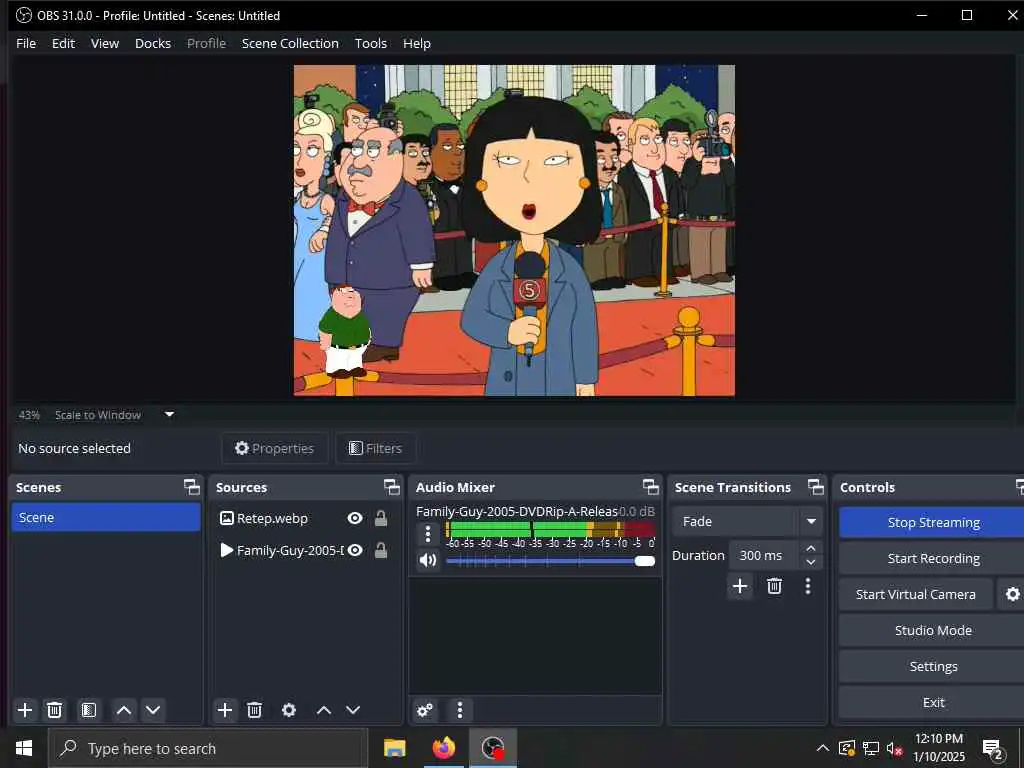Remove configurable transition trash icon
The width and height of the screenshot is (1024, 768).
[775, 586]
